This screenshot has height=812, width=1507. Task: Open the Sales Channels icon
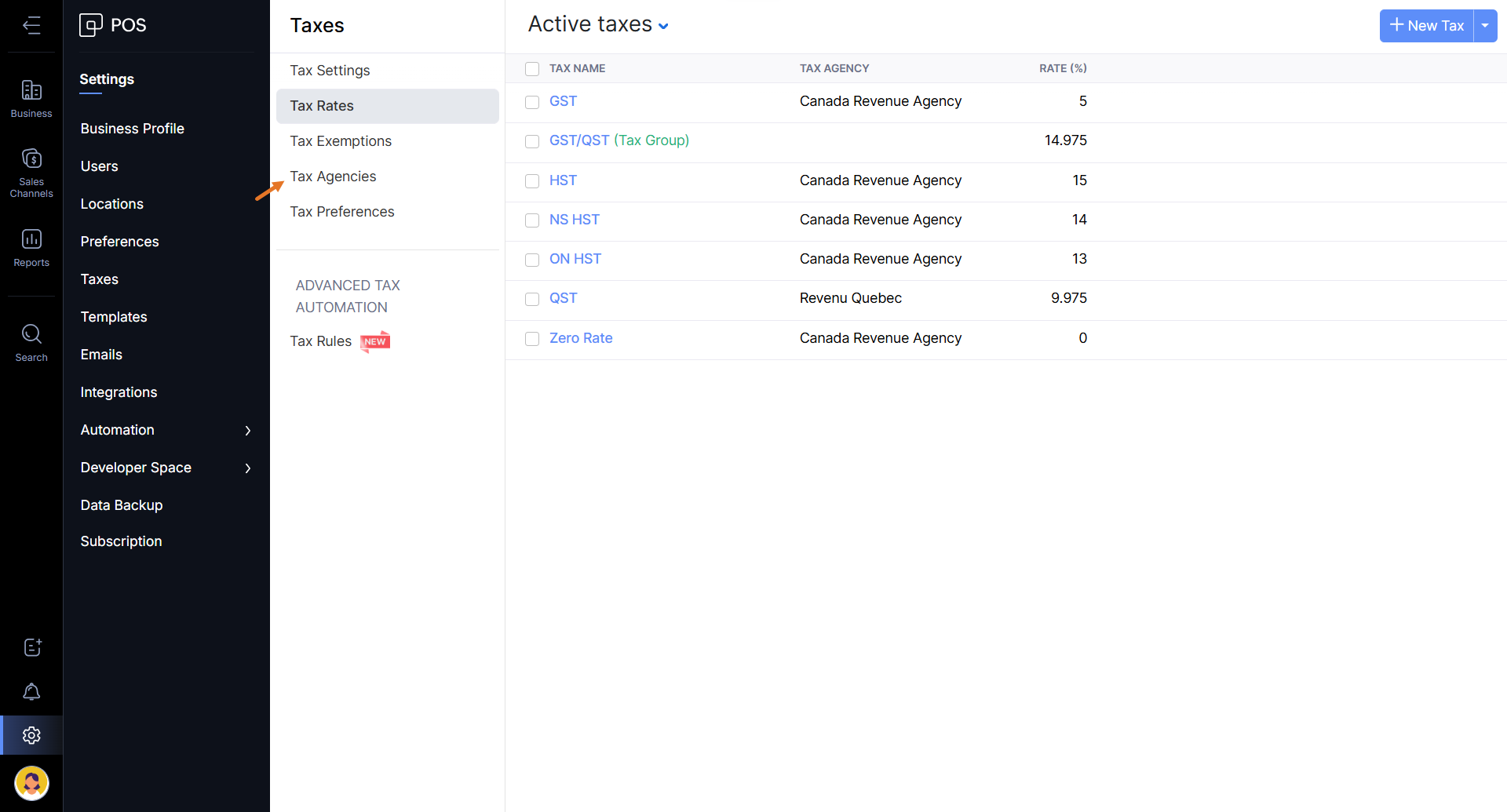pos(31,173)
